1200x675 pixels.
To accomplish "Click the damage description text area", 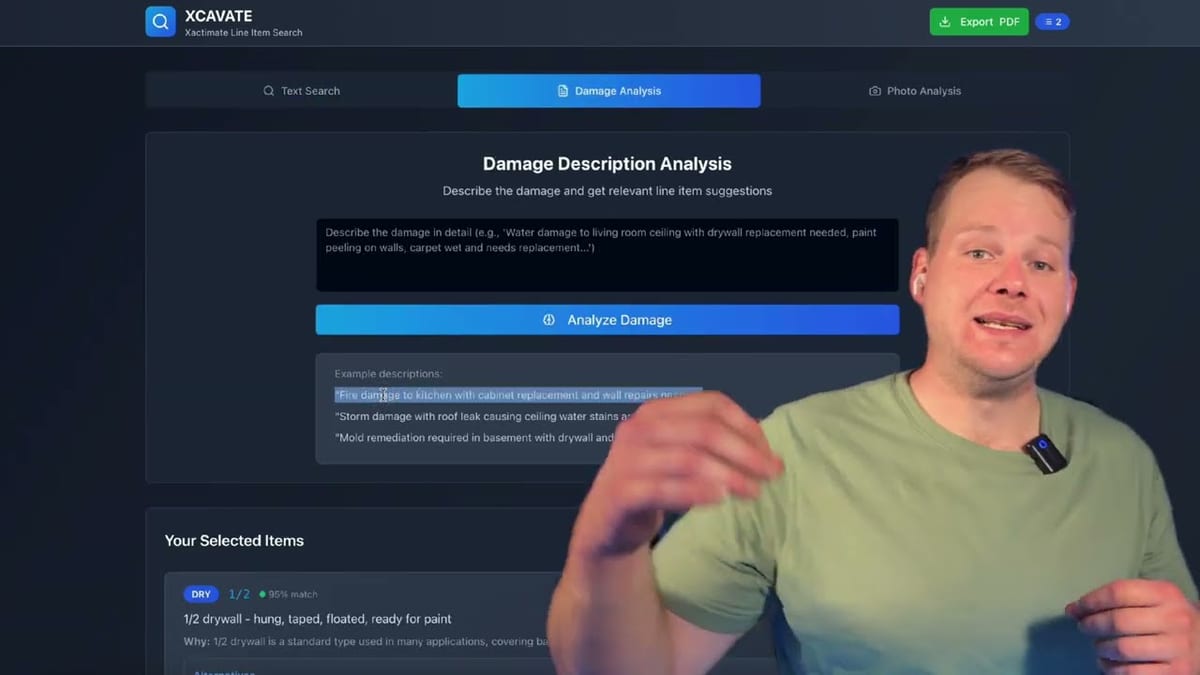I will coord(607,255).
